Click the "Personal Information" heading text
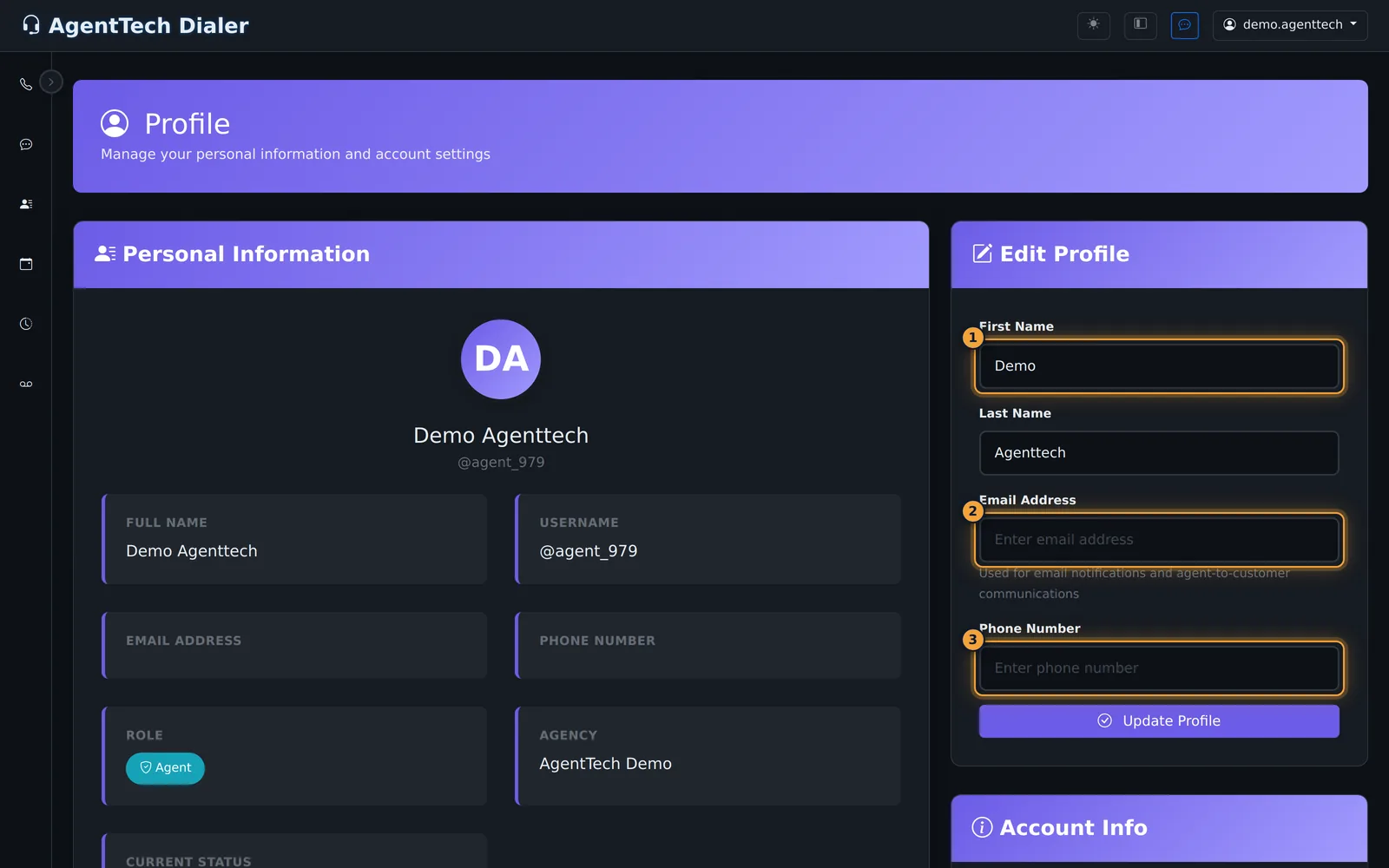Viewport: 1389px width, 868px height. click(247, 253)
